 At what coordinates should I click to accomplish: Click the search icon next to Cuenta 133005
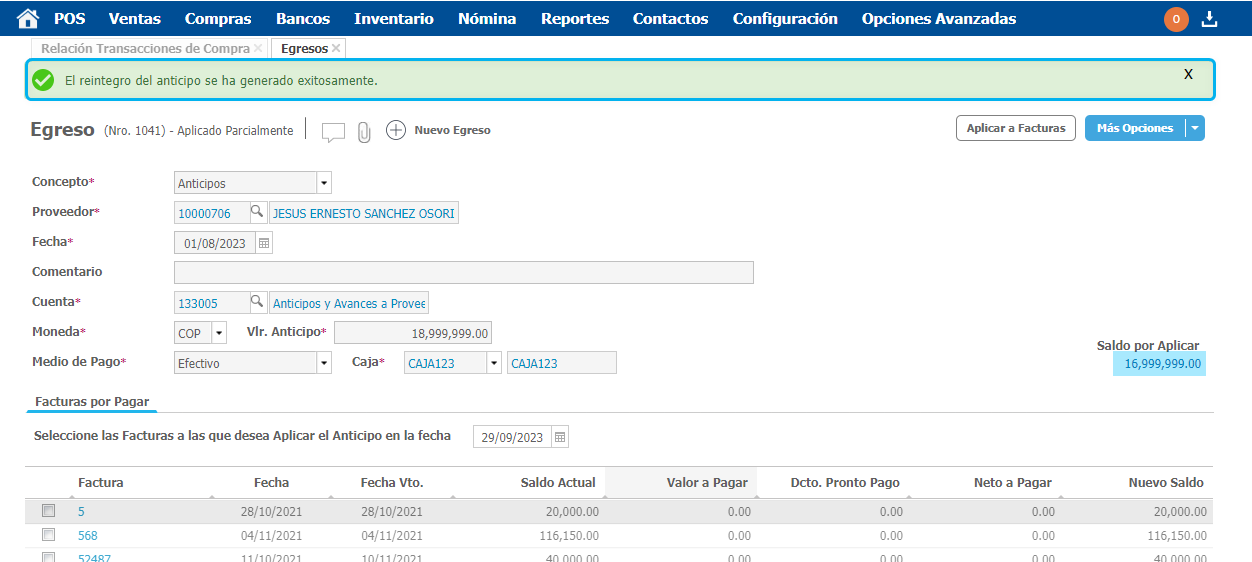click(257, 303)
